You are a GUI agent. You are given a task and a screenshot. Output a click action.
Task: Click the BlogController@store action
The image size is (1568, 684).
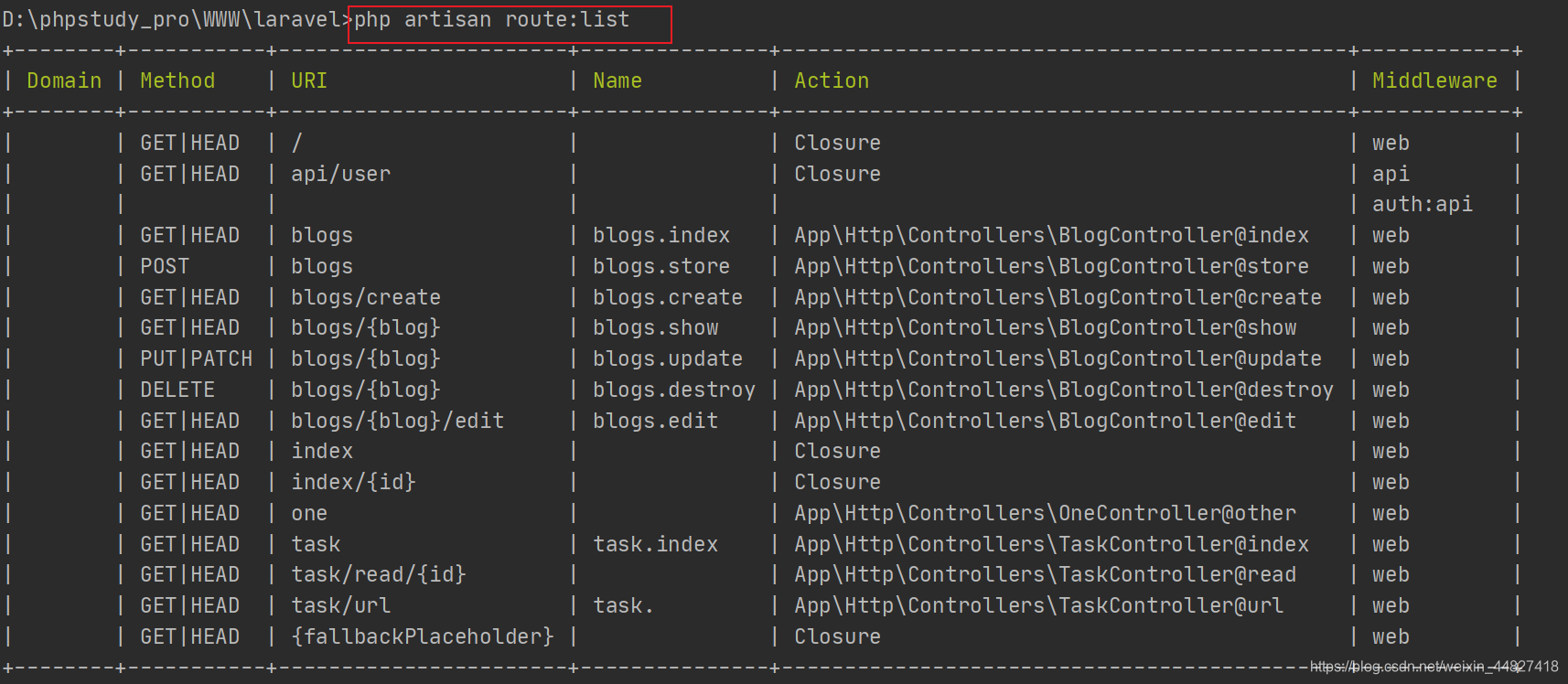[x=1051, y=266]
